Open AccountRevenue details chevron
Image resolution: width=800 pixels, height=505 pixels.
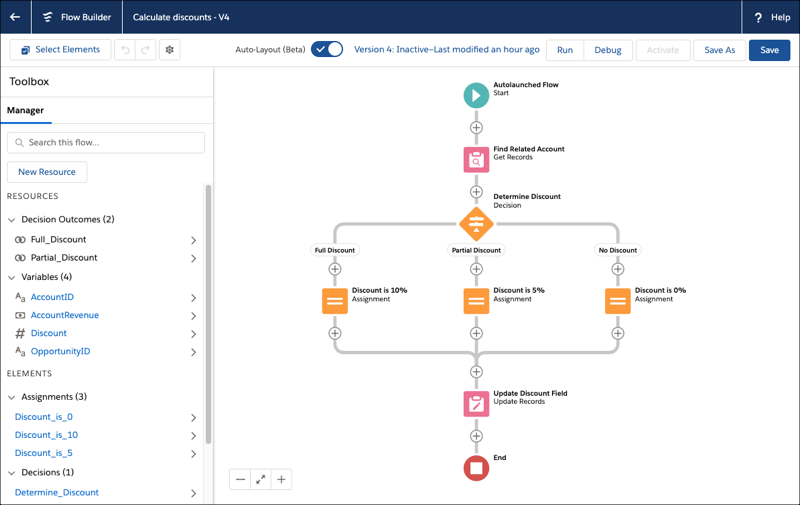[193, 316]
